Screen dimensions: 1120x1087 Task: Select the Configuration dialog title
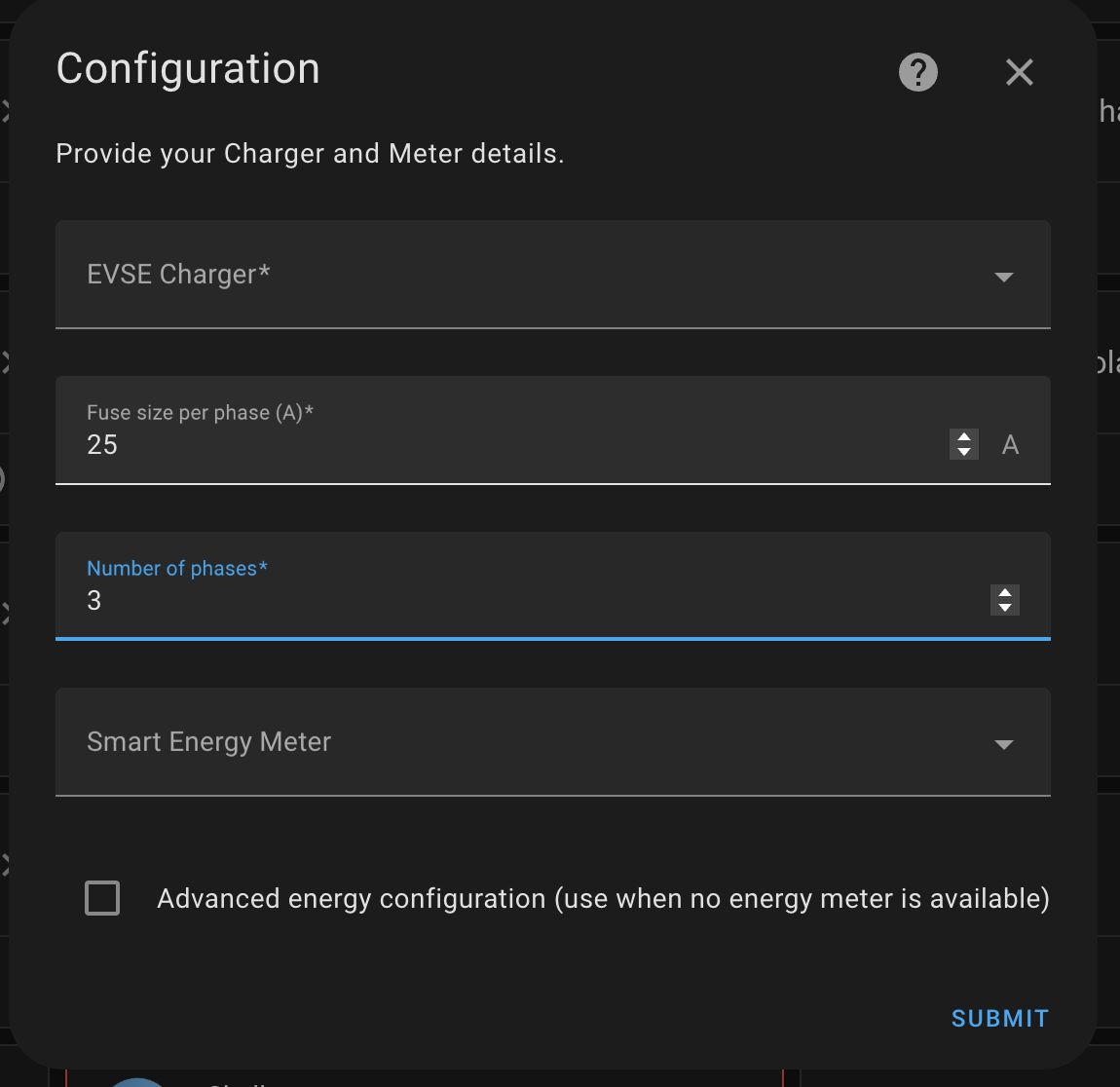point(188,68)
